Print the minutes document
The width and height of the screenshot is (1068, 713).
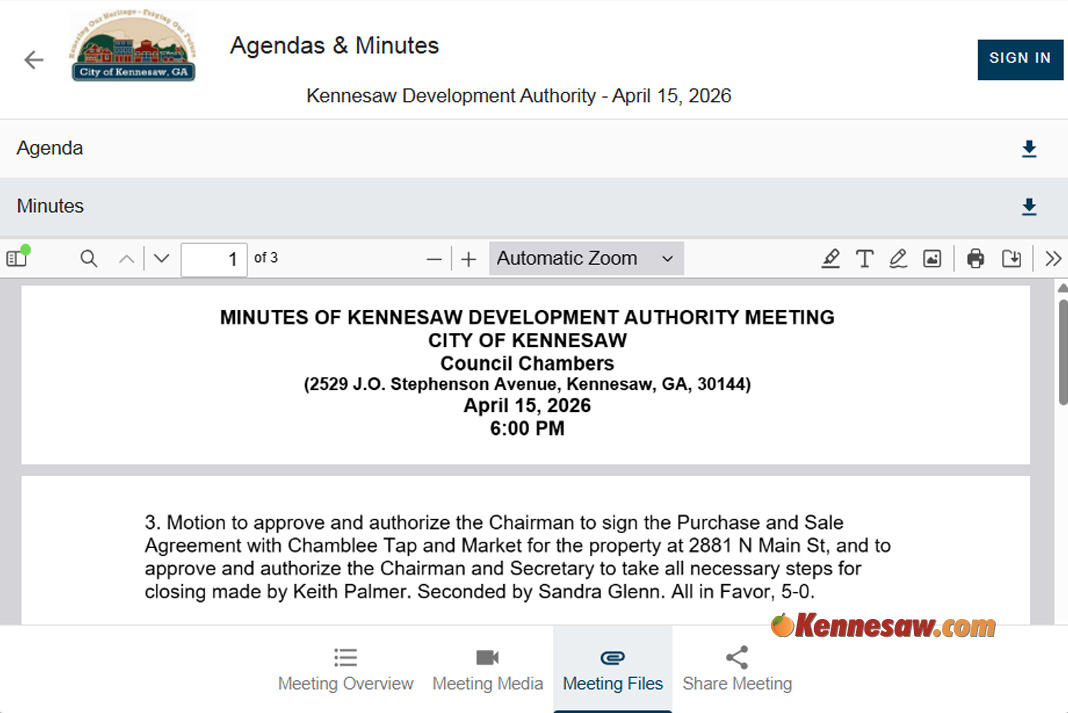[x=976, y=259]
